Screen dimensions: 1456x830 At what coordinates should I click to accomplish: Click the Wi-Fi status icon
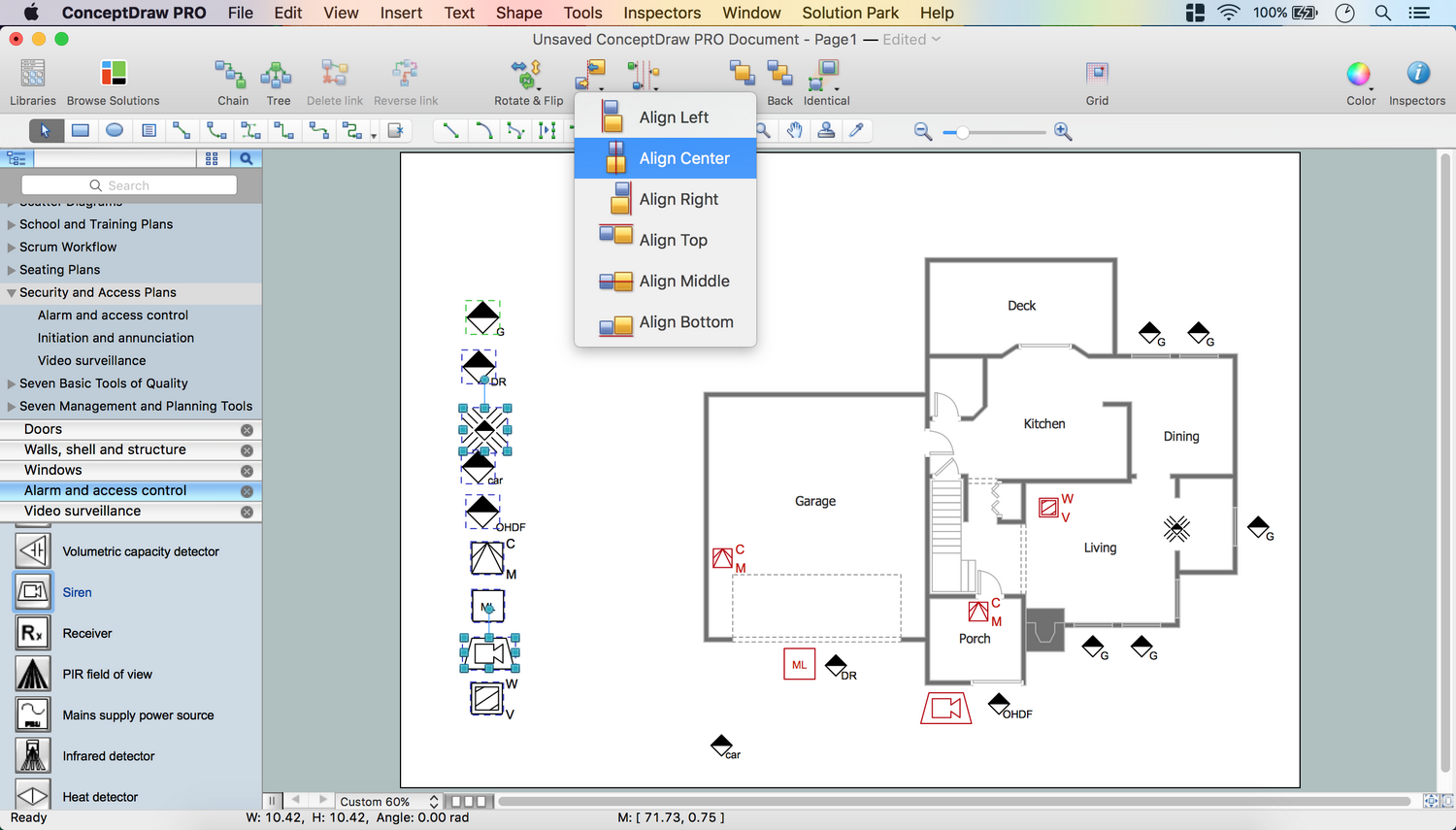pyautogui.click(x=1229, y=13)
